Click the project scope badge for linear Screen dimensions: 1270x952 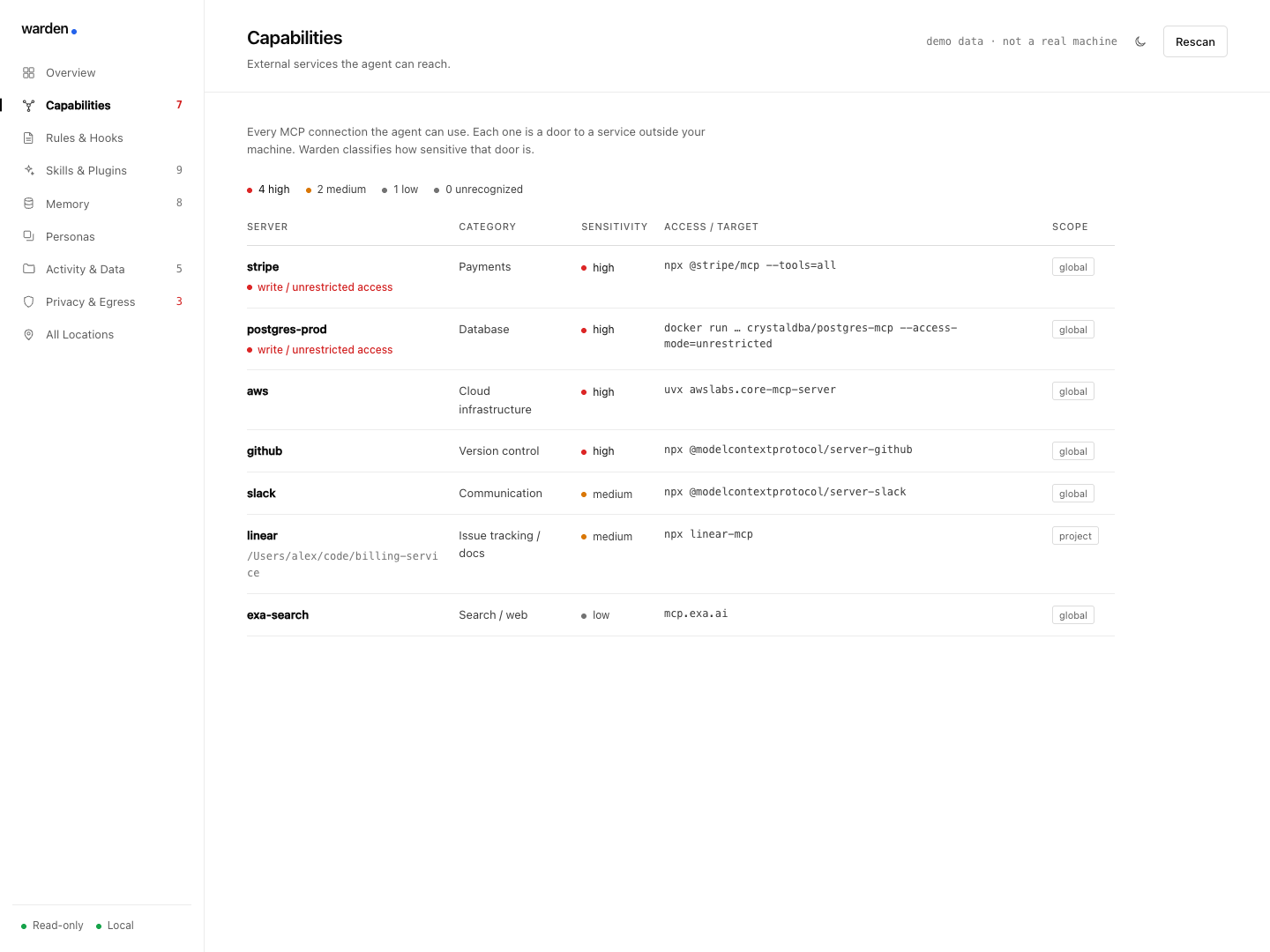pos(1075,536)
